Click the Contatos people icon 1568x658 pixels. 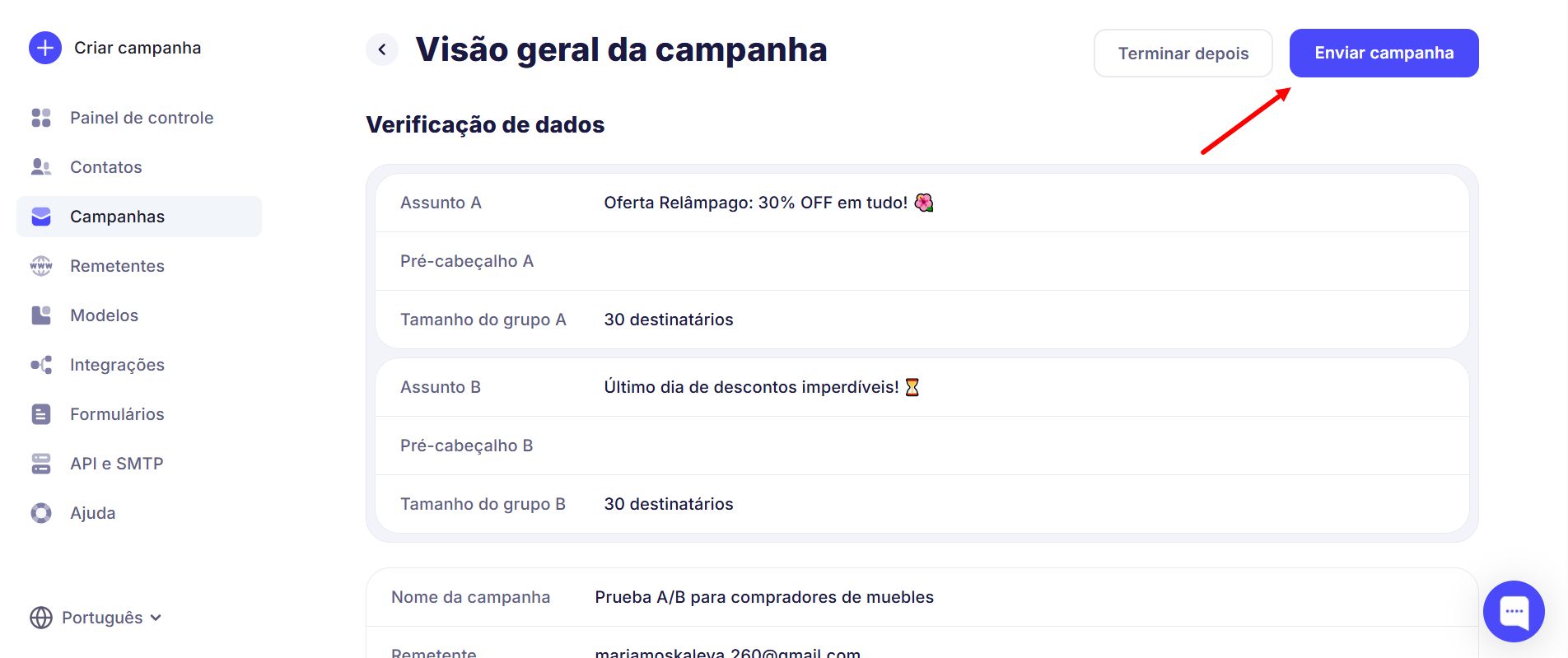[41, 167]
